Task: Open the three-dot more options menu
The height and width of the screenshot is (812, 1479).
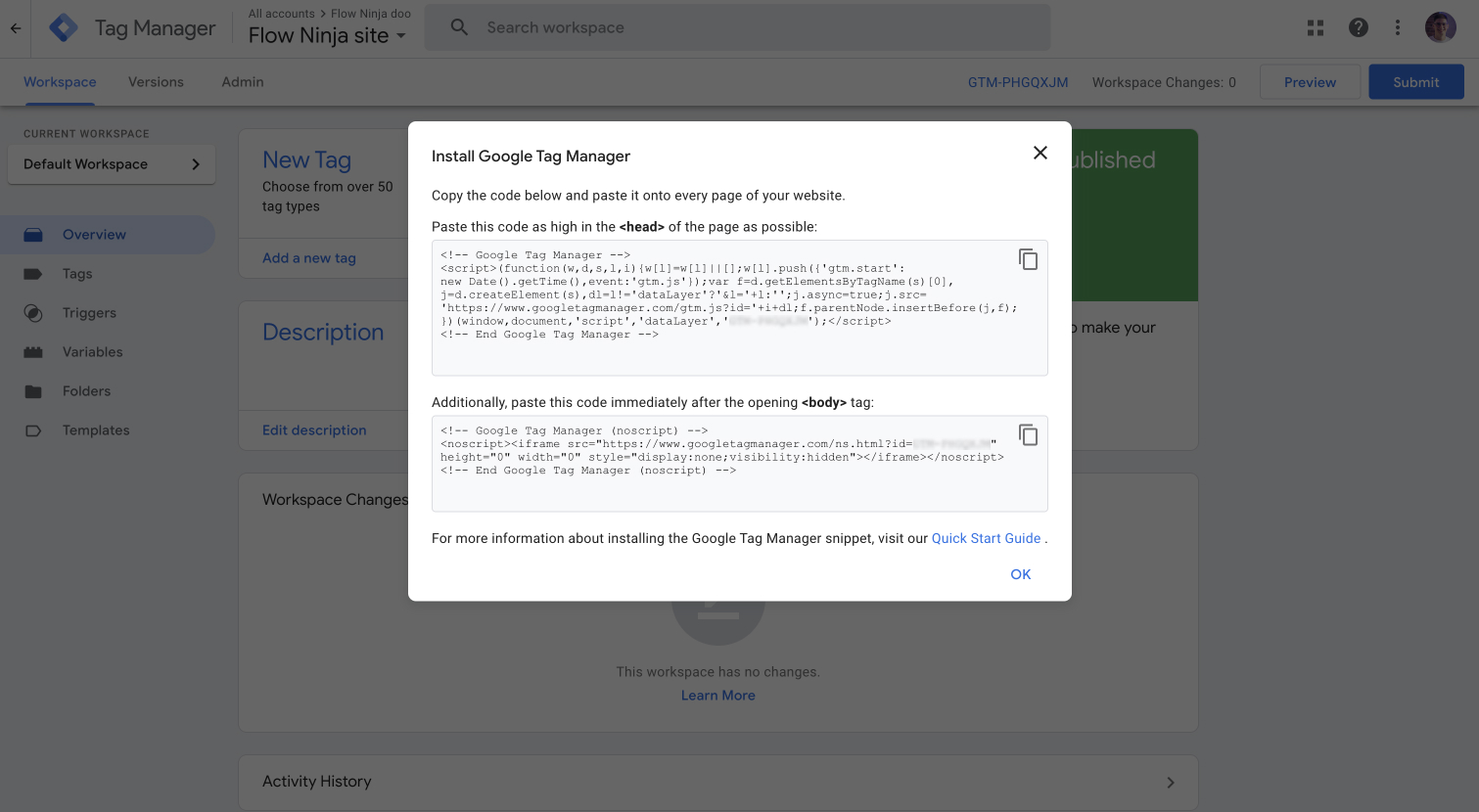Action: click(x=1398, y=28)
